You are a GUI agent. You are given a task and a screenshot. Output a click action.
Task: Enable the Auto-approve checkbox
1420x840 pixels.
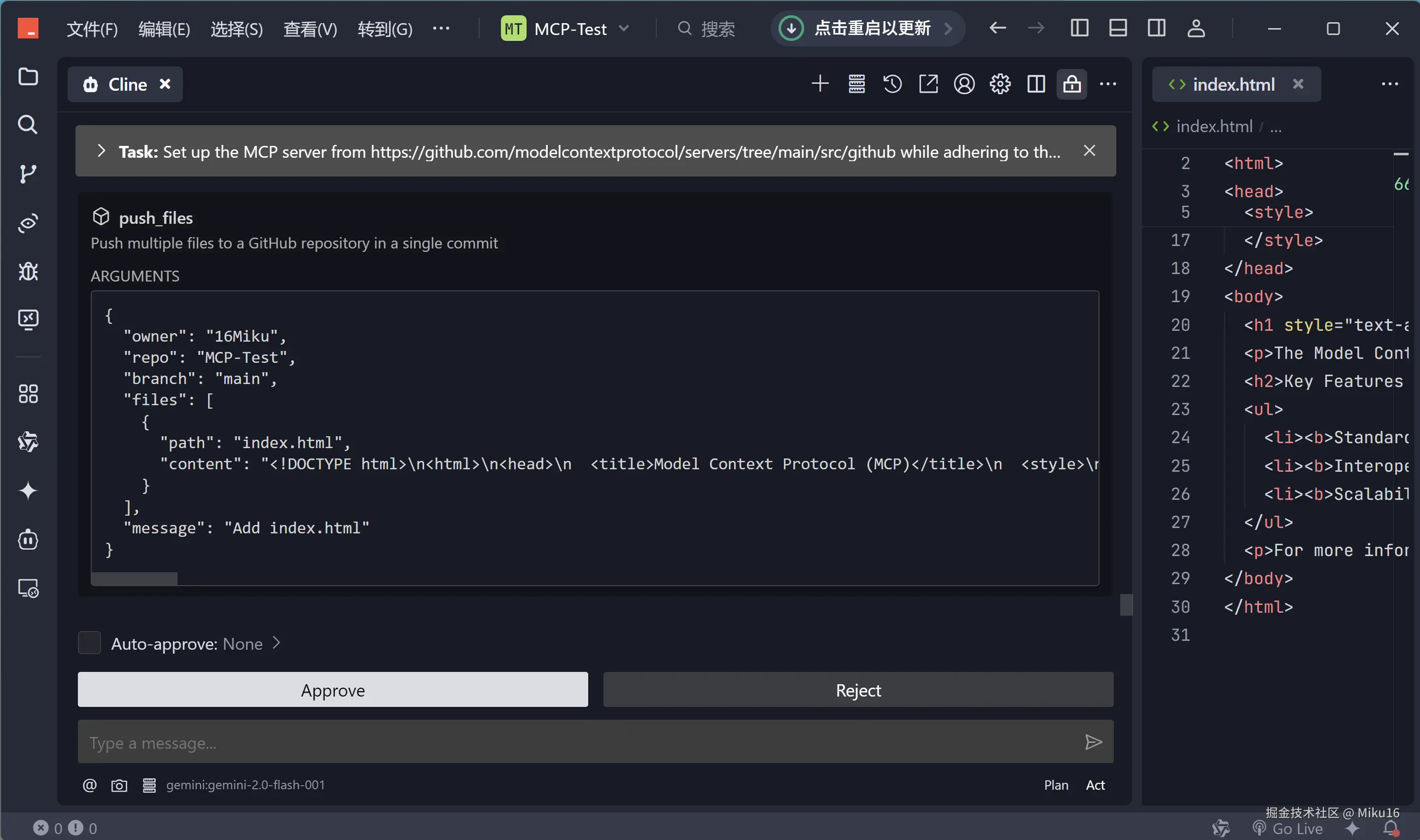(89, 643)
